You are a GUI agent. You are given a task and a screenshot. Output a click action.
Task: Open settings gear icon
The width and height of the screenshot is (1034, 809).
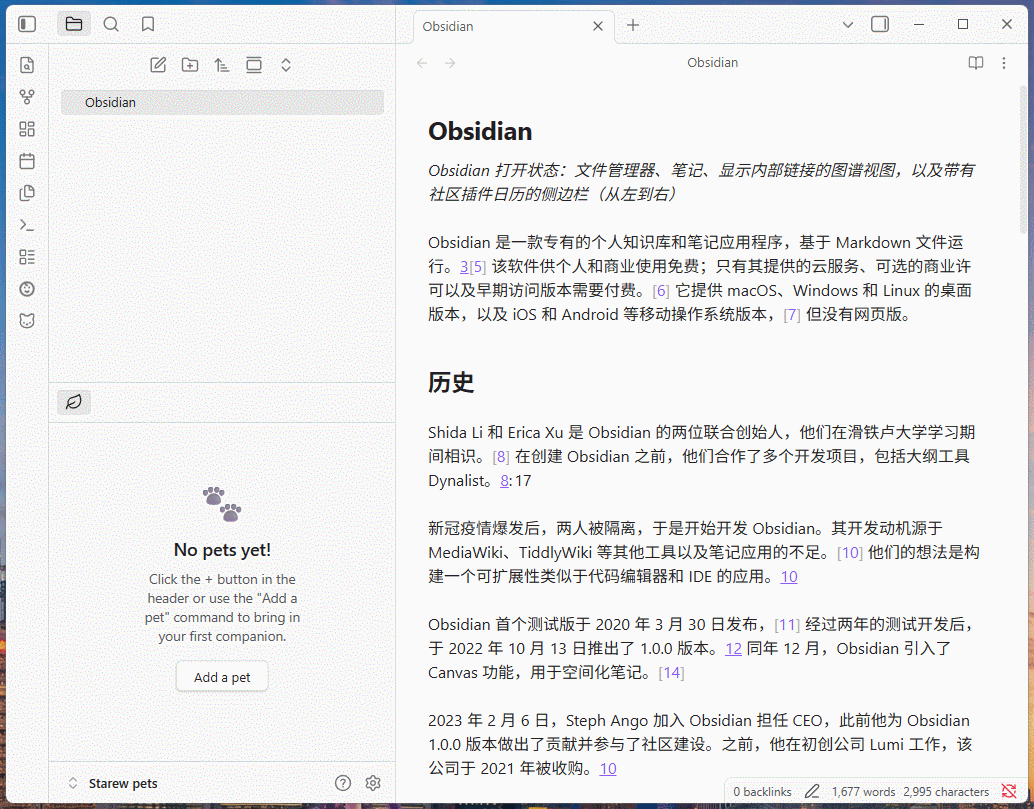click(373, 783)
